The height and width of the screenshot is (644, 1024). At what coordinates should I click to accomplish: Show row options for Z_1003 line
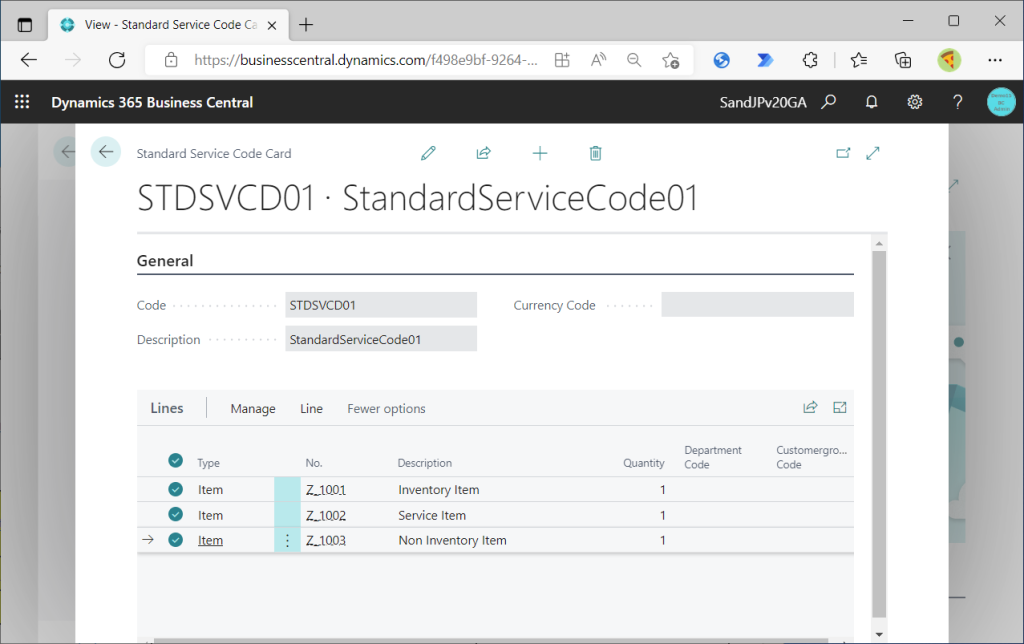pos(288,541)
